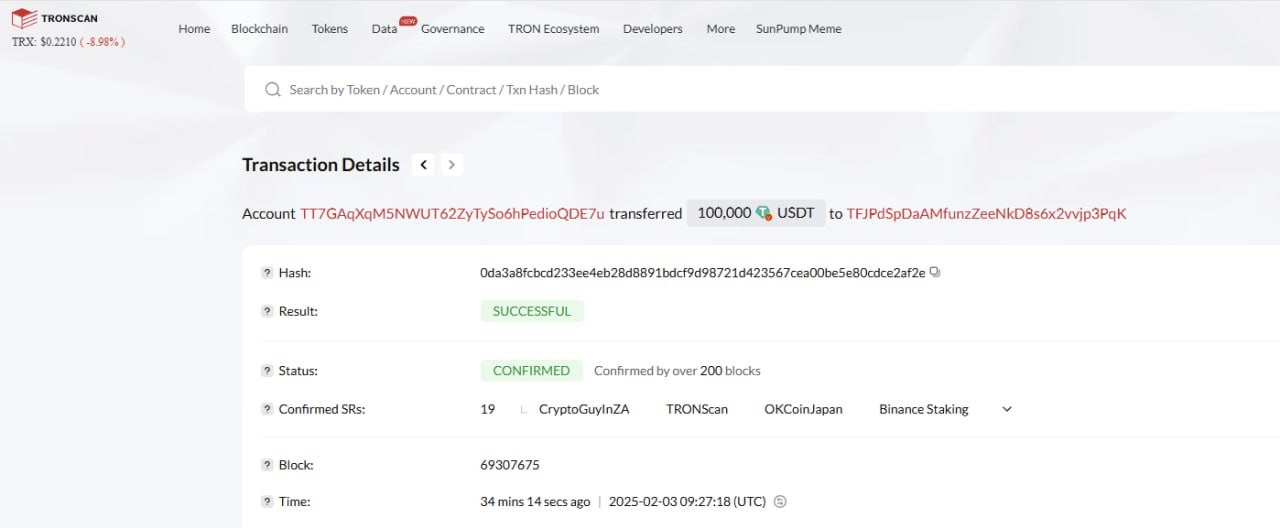This screenshot has width=1280, height=528.
Task: Go to previous transaction arrow
Action: 424,165
